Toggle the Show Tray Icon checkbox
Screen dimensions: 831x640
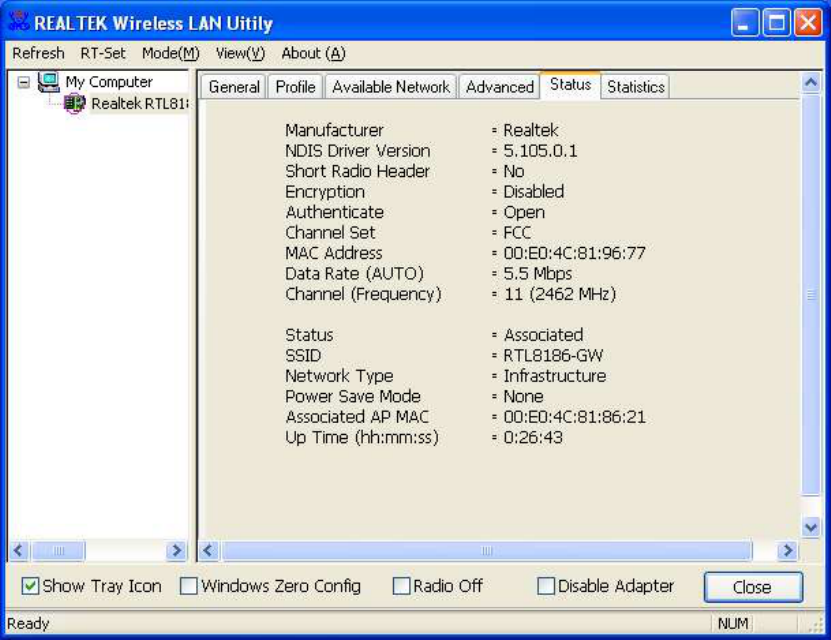[30, 586]
